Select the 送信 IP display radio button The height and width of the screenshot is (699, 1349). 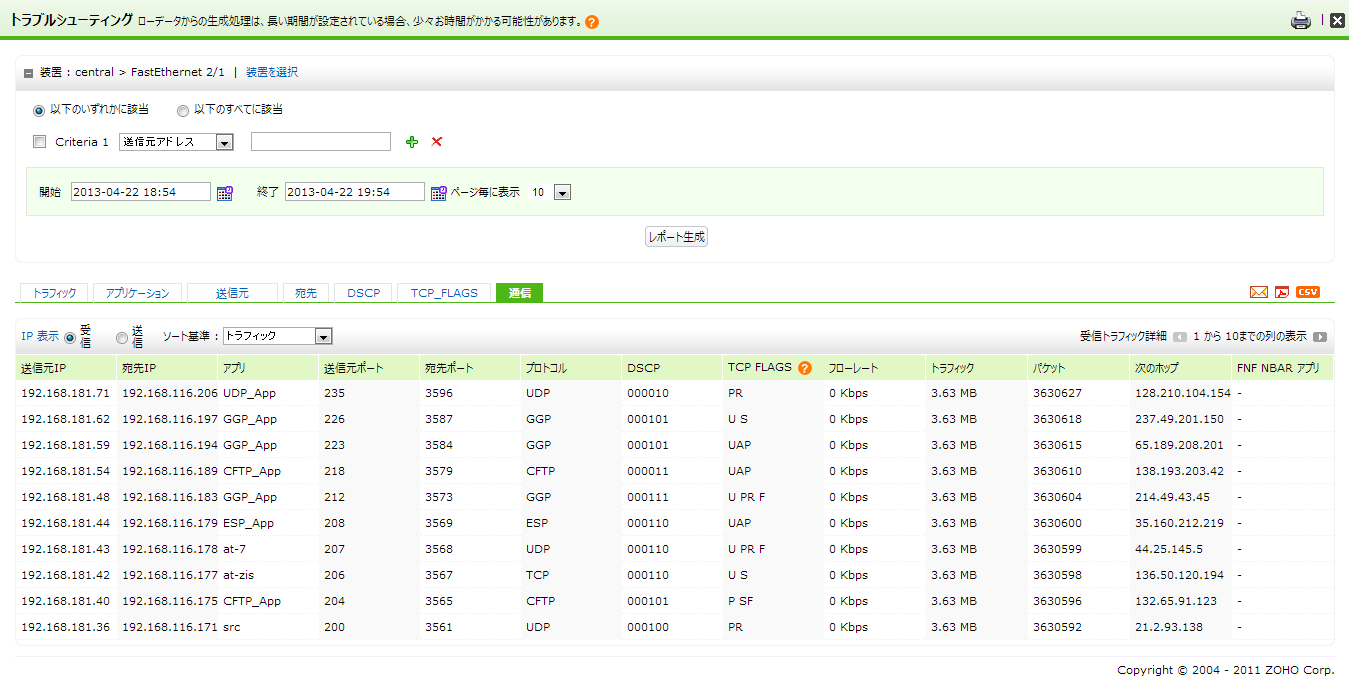[x=122, y=338]
